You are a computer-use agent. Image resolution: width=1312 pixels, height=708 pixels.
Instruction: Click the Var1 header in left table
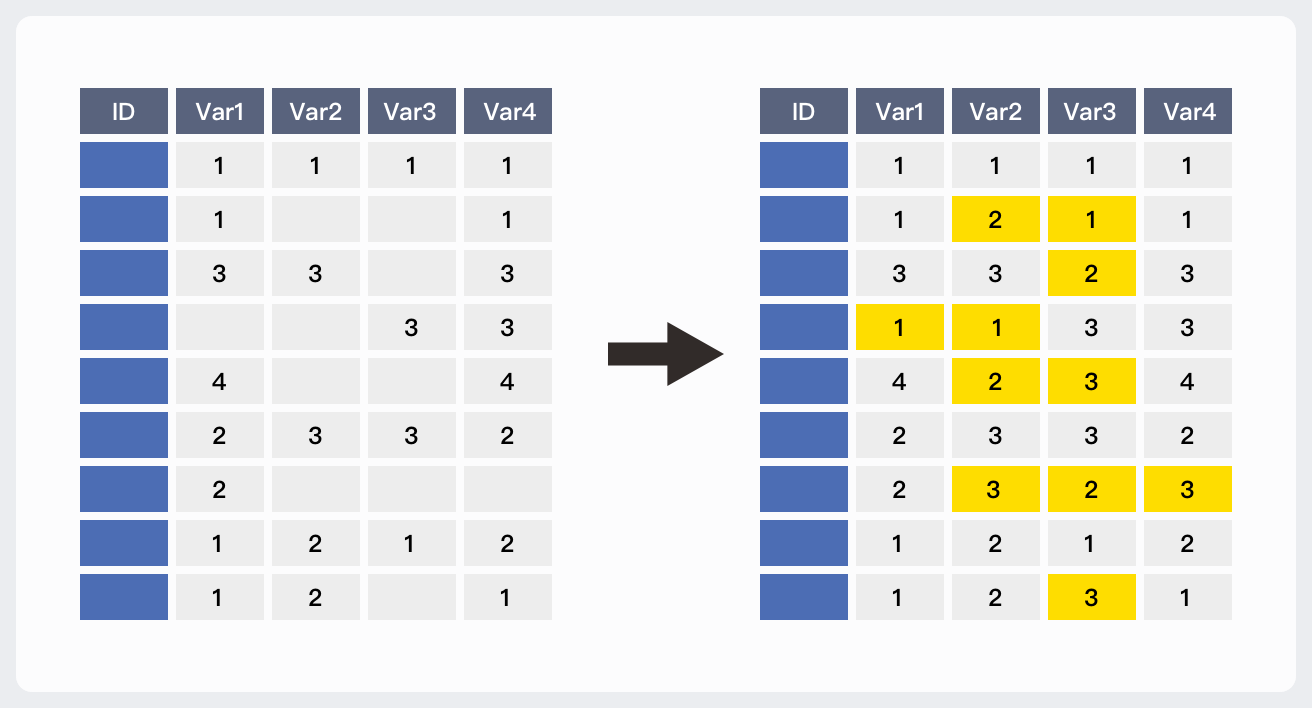point(219,111)
